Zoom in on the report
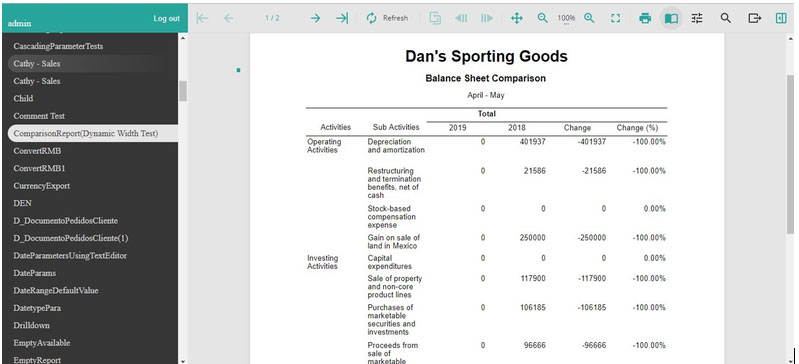Screen dimensions: 799x364 point(590,18)
